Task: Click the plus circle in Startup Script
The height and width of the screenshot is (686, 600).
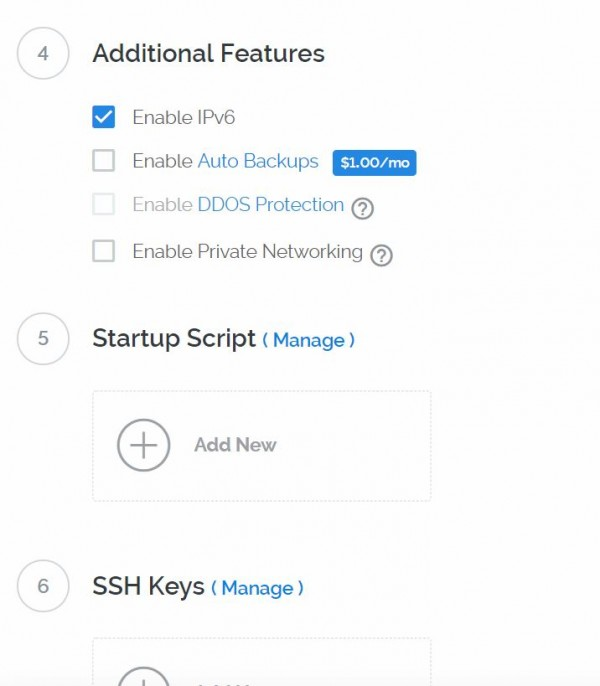Action: pyautogui.click(x=144, y=445)
